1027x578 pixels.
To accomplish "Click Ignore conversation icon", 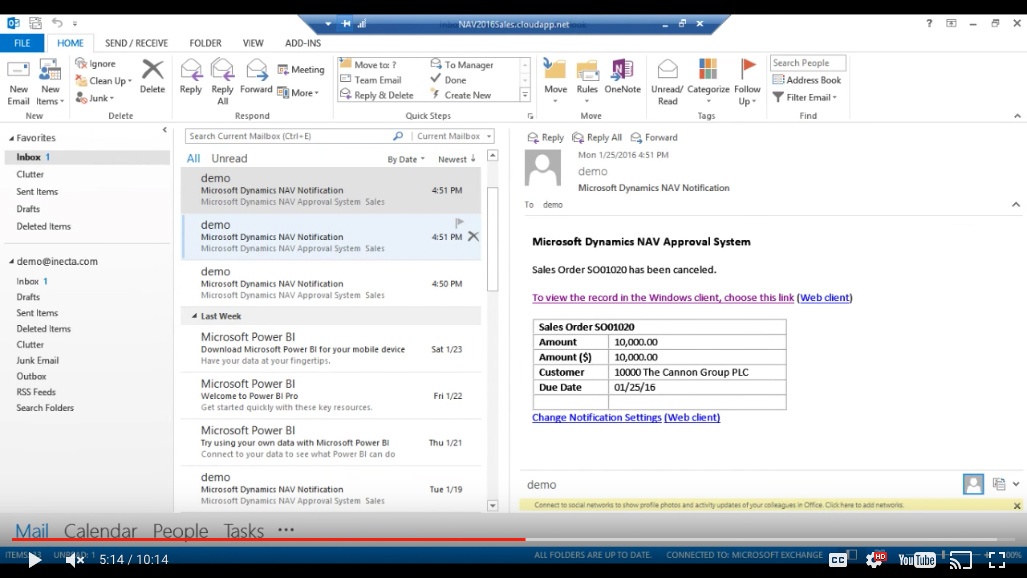I will click(x=81, y=63).
